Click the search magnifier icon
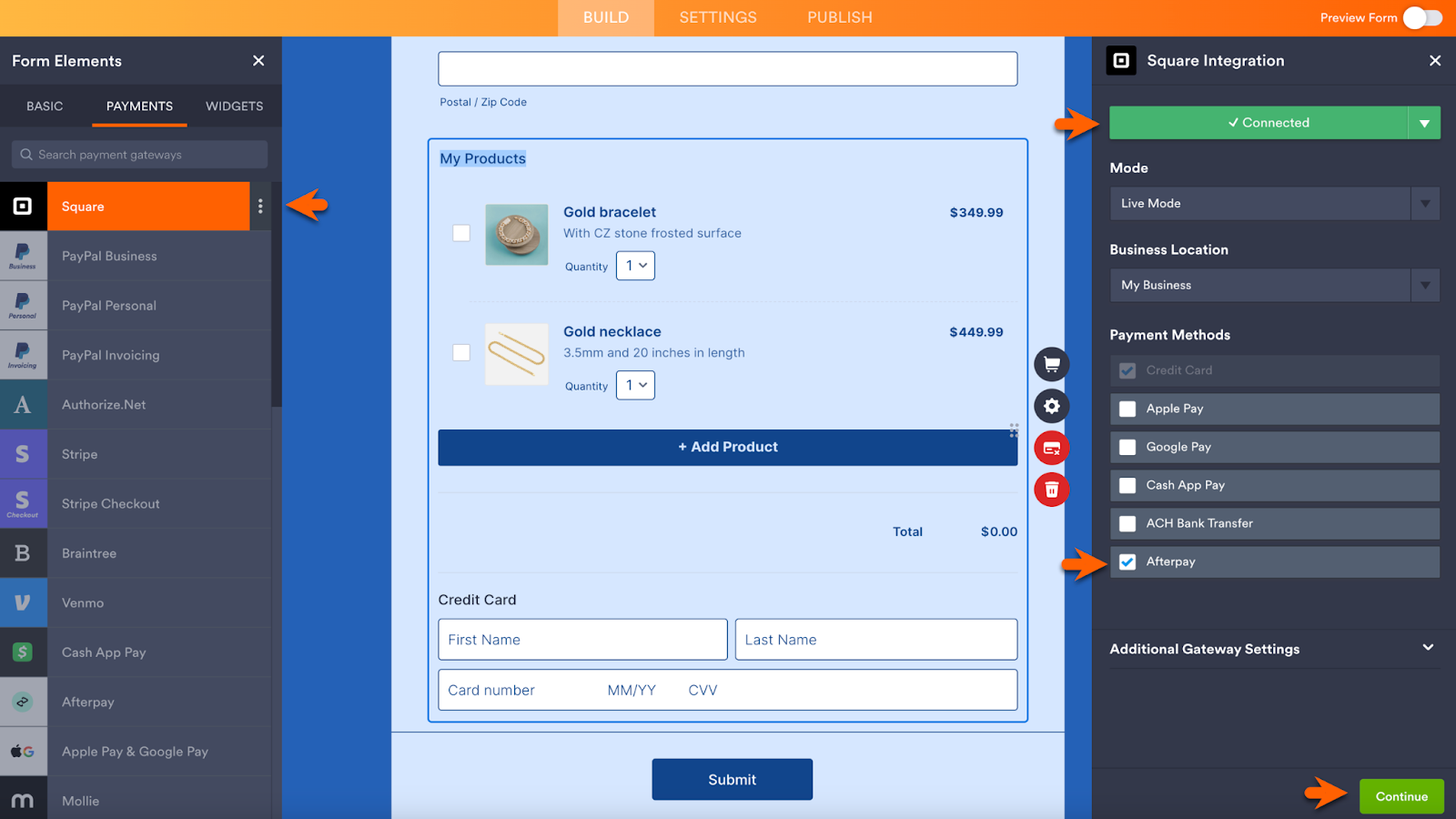This screenshot has width=1456, height=819. [26, 155]
